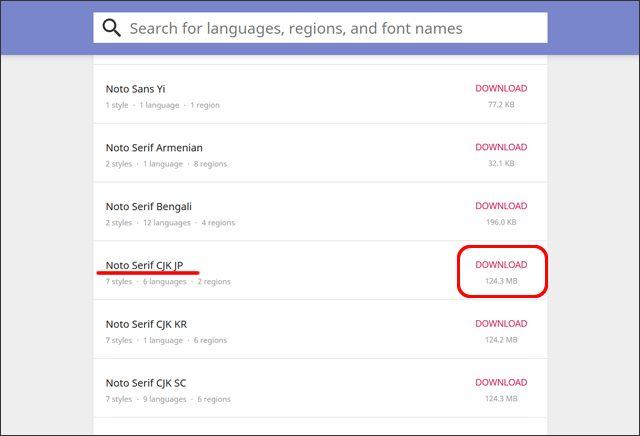The height and width of the screenshot is (436, 640).
Task: Download the Noto Serif CJK JP font
Action: click(x=501, y=265)
